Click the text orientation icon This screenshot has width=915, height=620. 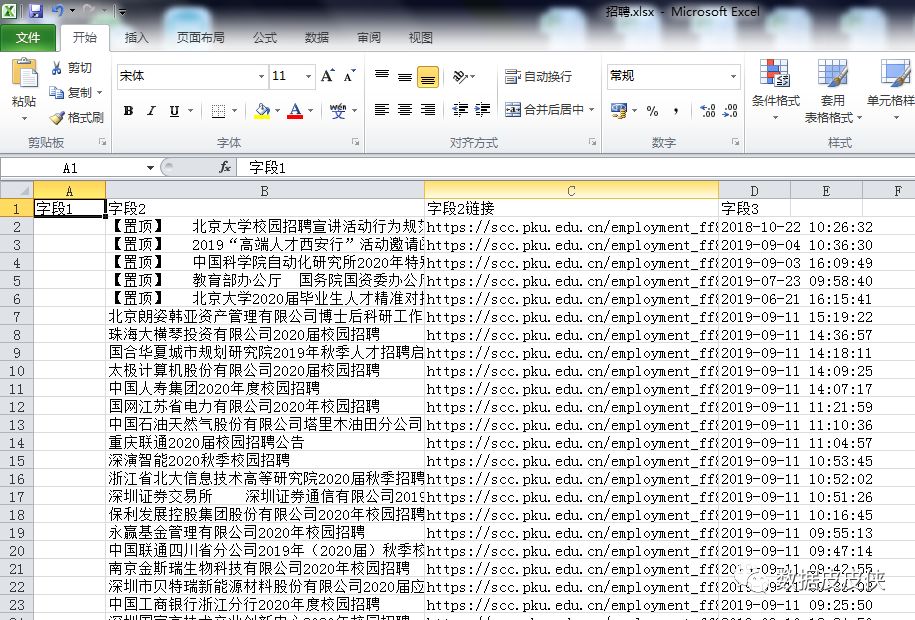(460, 76)
